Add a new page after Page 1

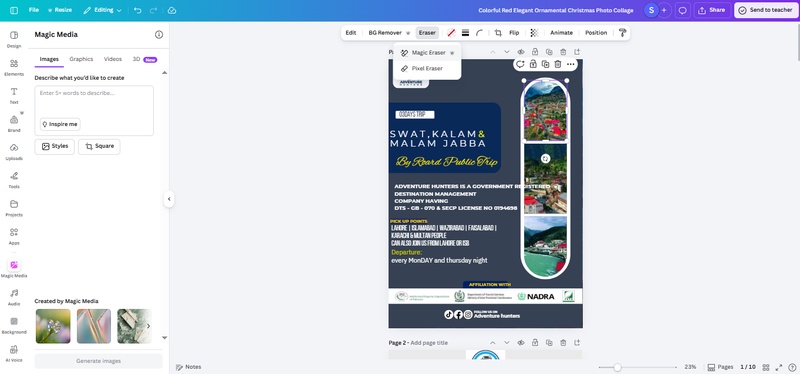577,52
